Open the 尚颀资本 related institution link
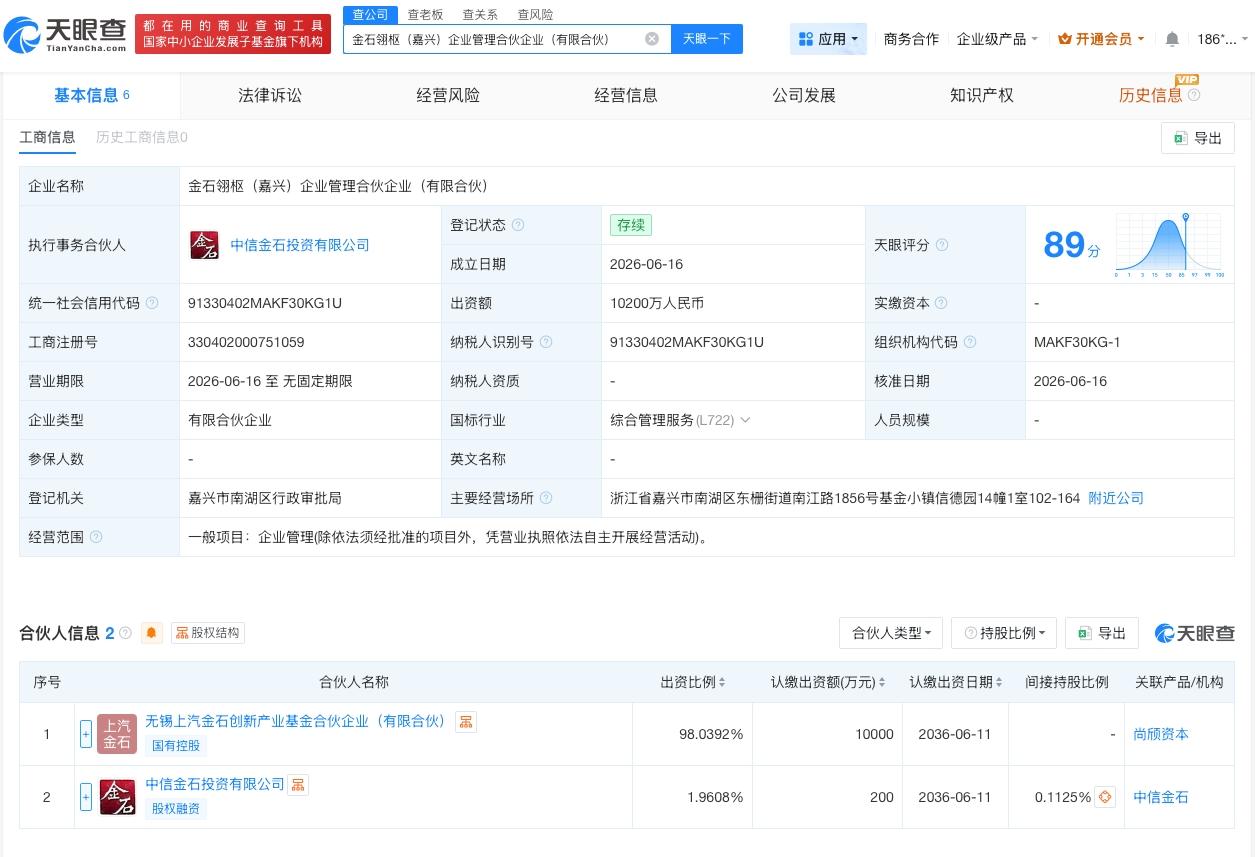The width and height of the screenshot is (1255, 857). pos(1161,734)
